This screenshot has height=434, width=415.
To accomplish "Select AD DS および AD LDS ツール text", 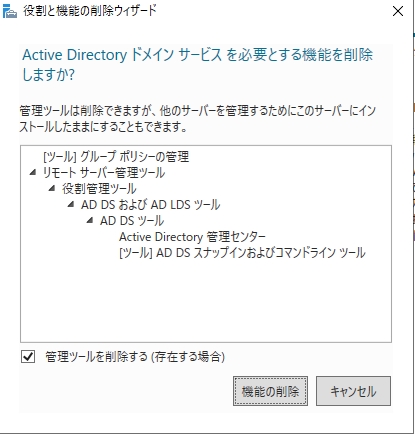I will 150,205.
